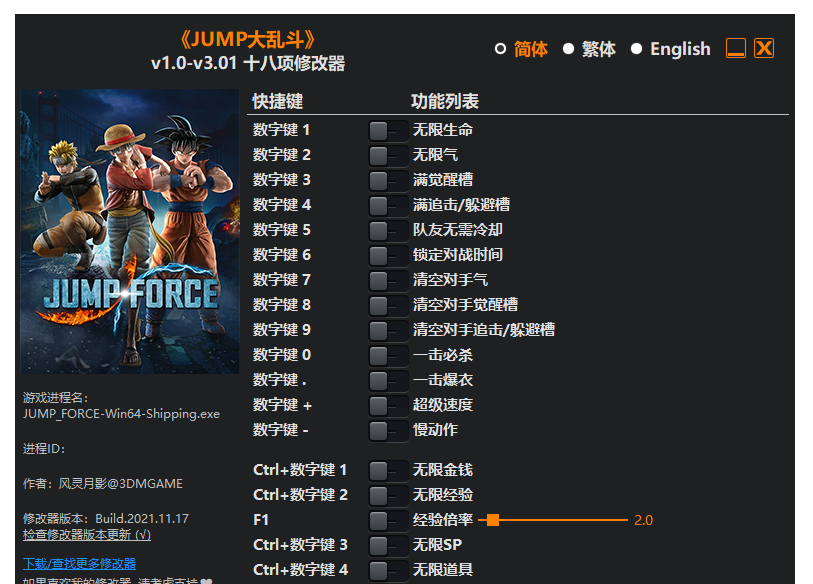Image resolution: width=813 pixels, height=584 pixels.
Task: Close the trainer with X icon
Action: point(764,48)
